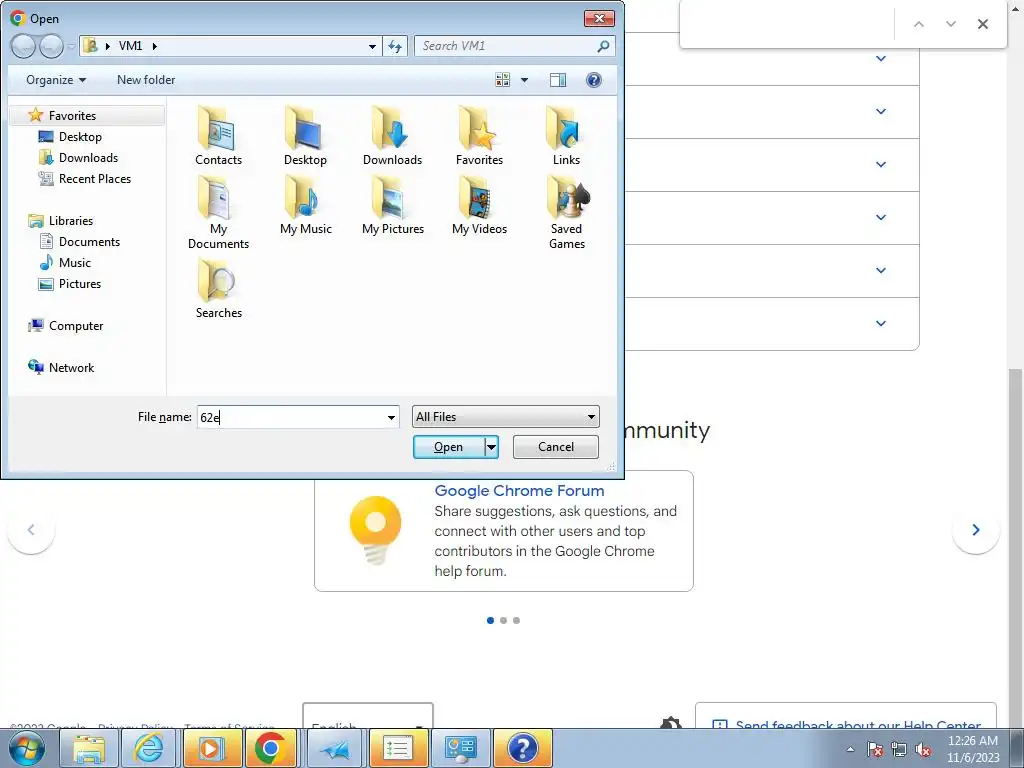Screen dimensions: 1024x768
Task: Go to previous find result arrow
Action: click(x=919, y=24)
